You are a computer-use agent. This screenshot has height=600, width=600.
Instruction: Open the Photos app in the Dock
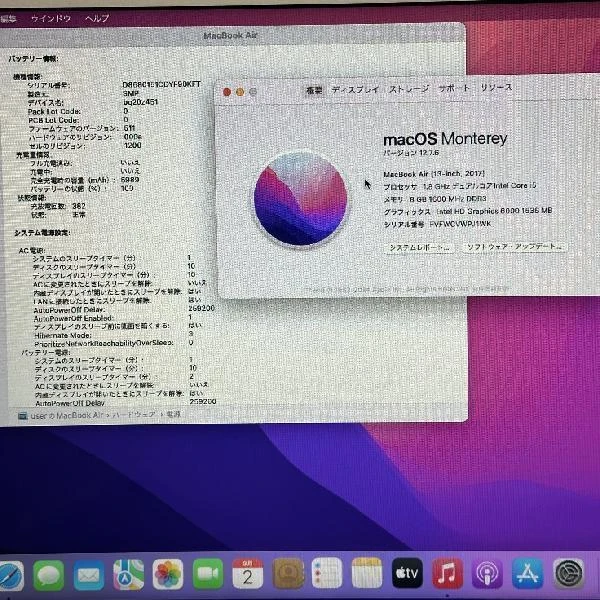[x=168, y=575]
